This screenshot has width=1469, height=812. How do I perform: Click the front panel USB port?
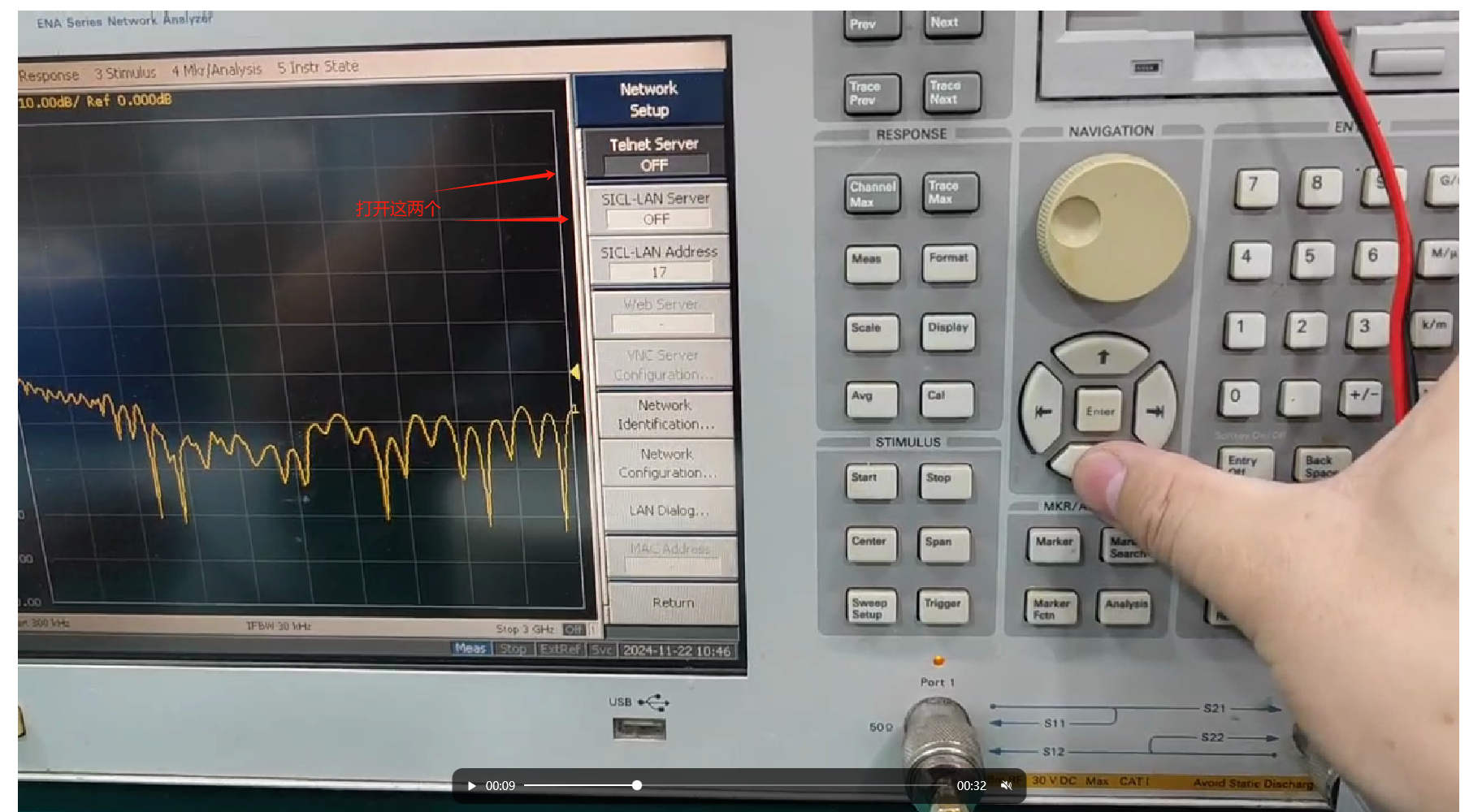(x=639, y=728)
